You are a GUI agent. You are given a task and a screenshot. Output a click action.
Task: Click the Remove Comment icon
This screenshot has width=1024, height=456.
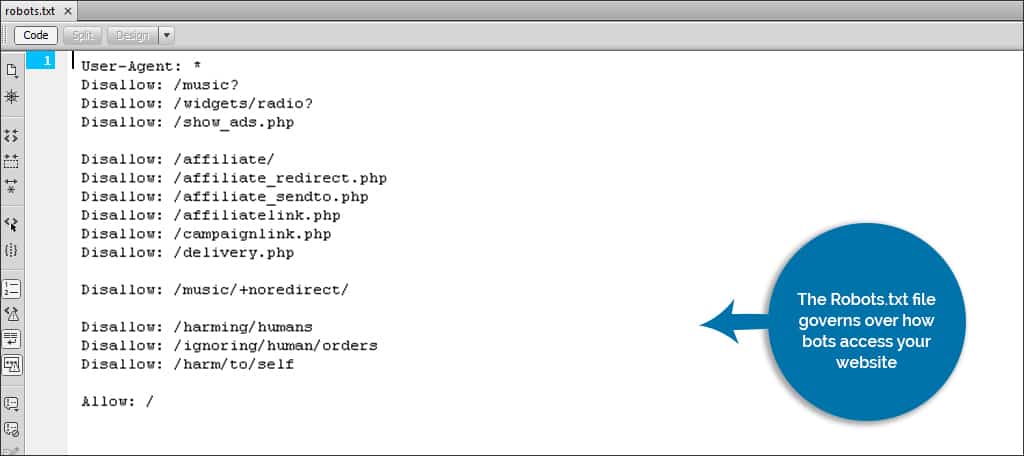[x=12, y=429]
